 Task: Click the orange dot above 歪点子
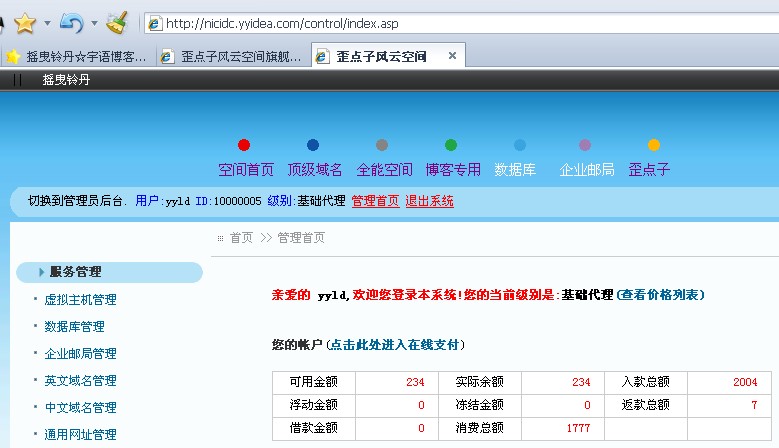[654, 145]
